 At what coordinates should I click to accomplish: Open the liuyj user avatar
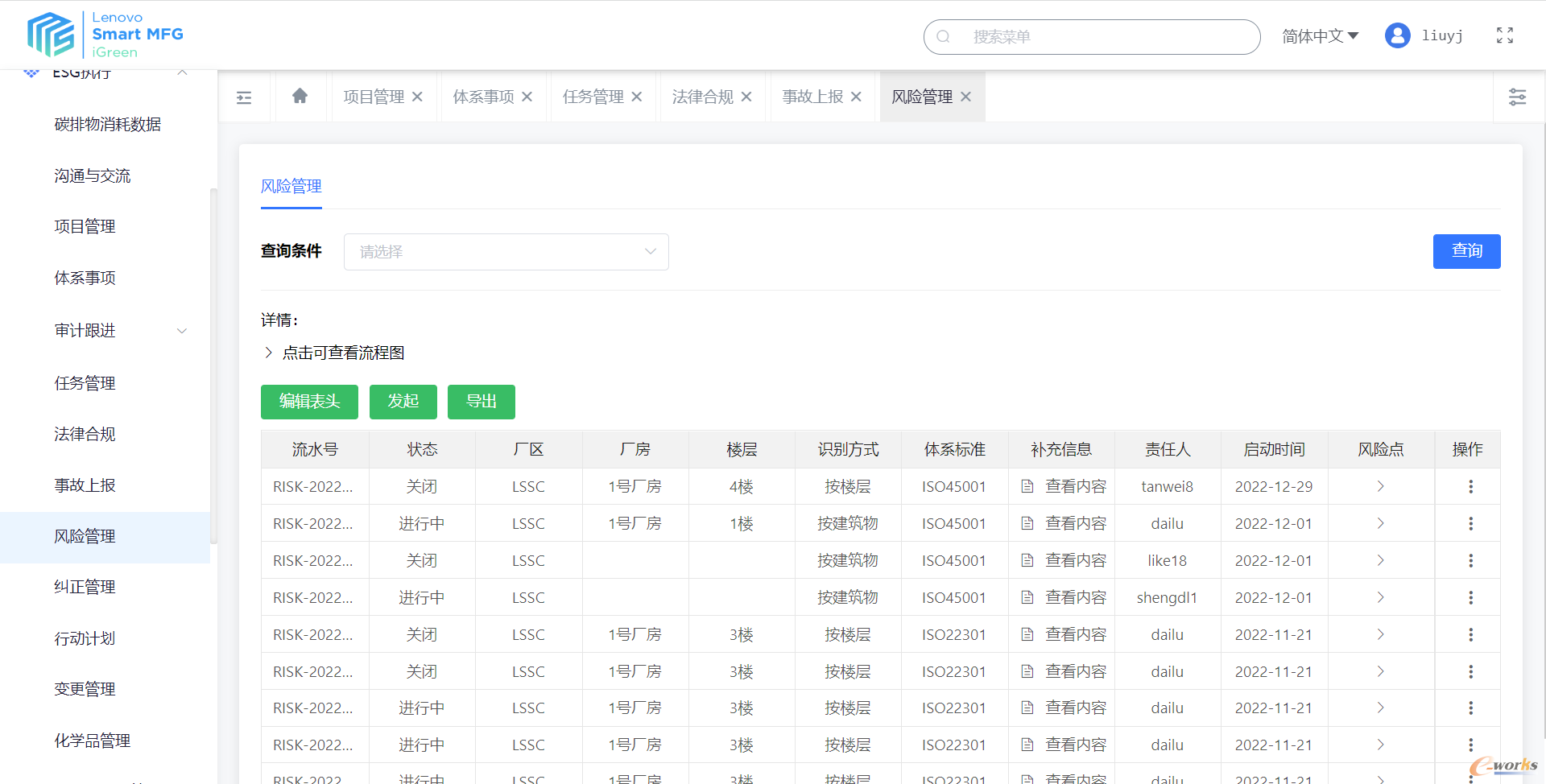click(1398, 35)
